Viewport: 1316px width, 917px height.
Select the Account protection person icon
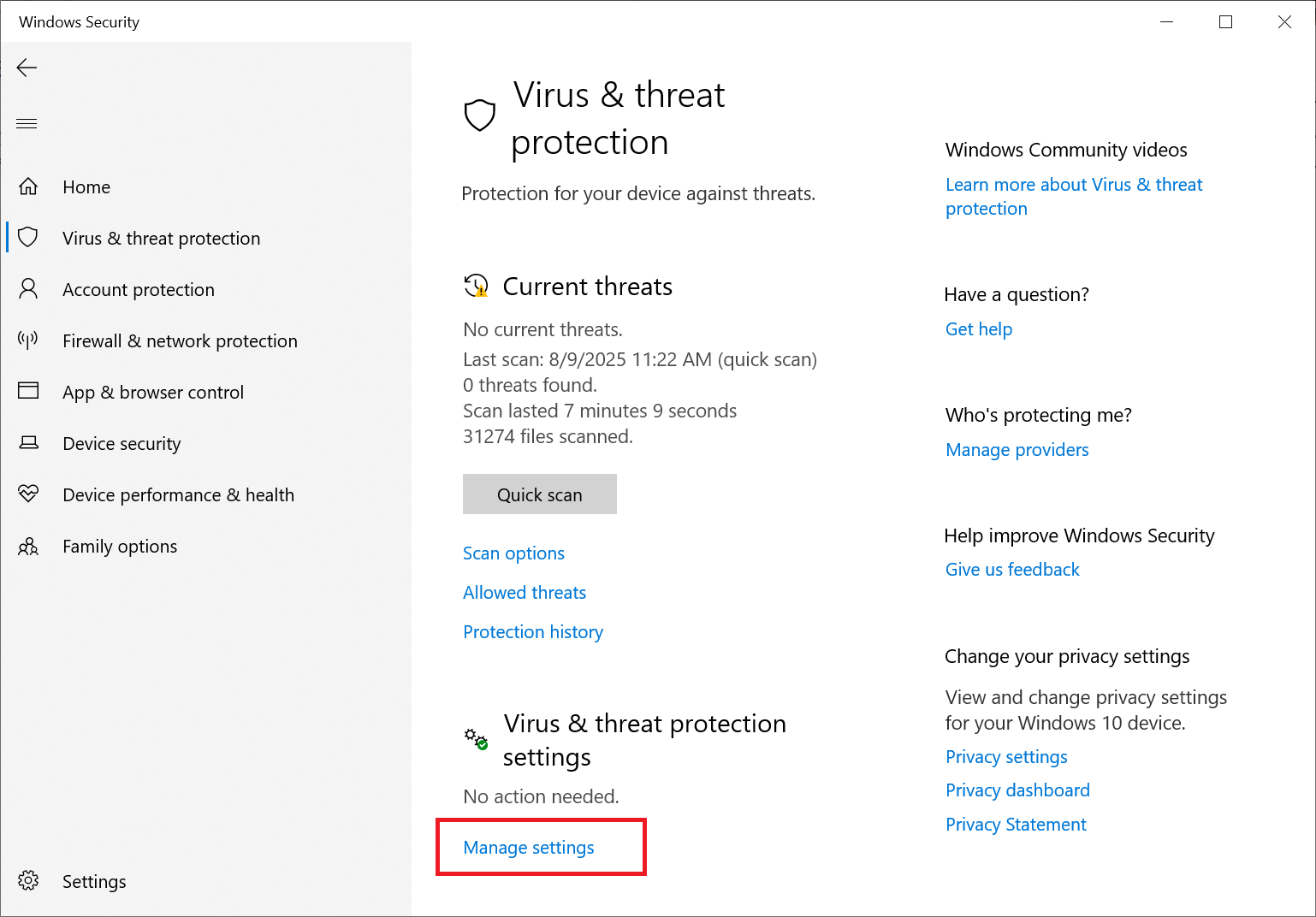coord(28,289)
